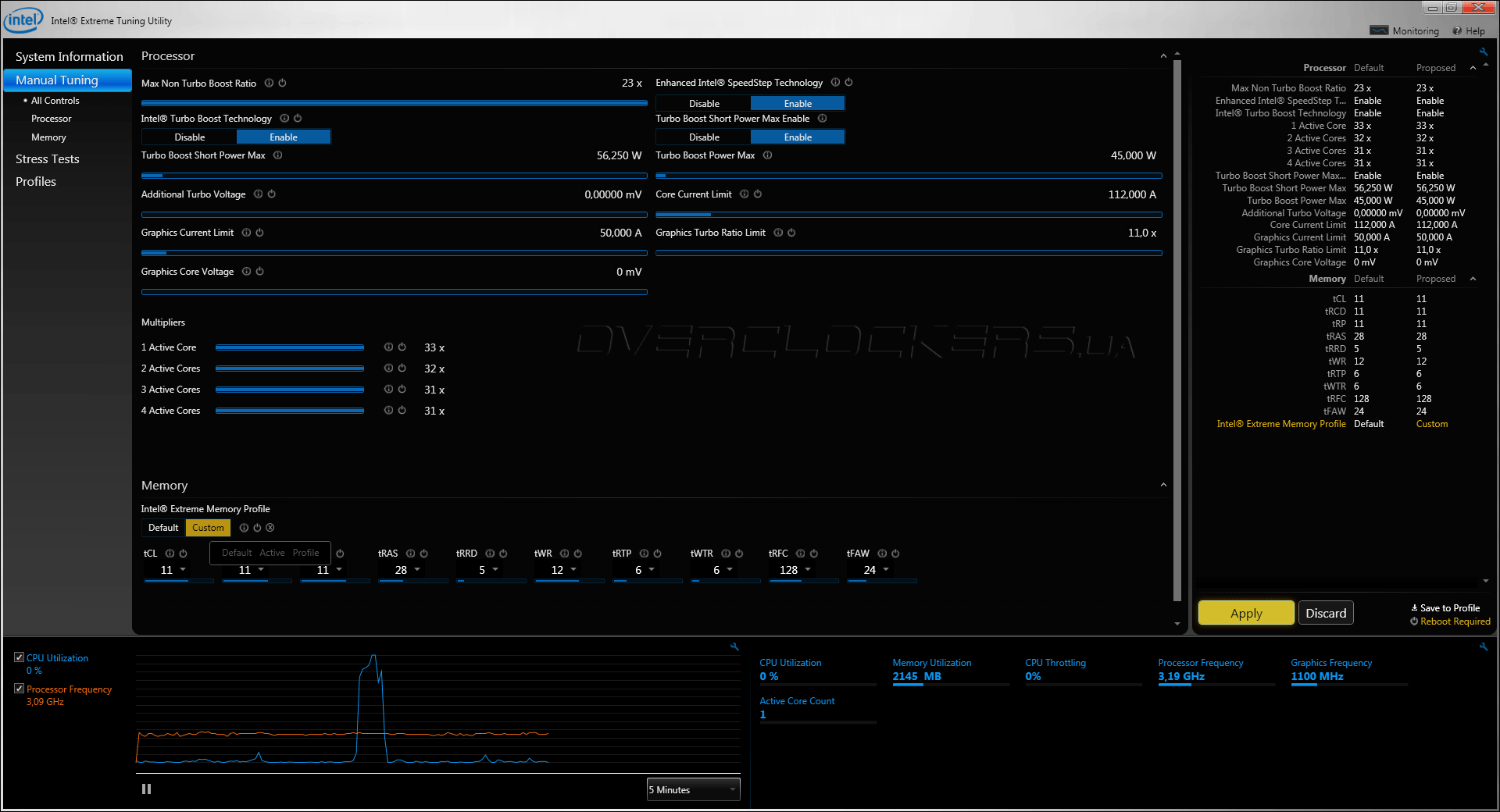This screenshot has width=1500, height=812.
Task: Pause the monitoring graph
Action: [146, 789]
